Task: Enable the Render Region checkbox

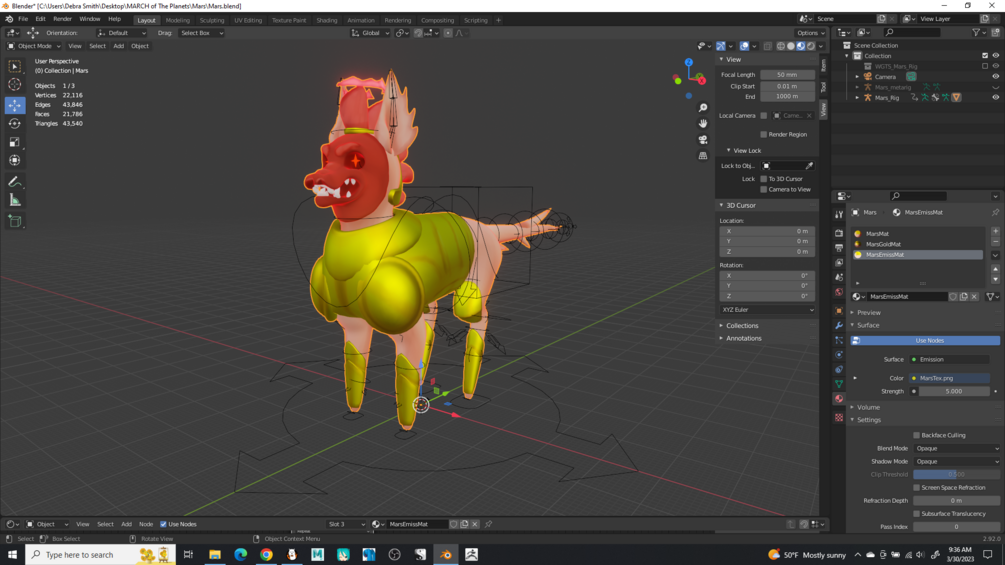Action: (763, 135)
